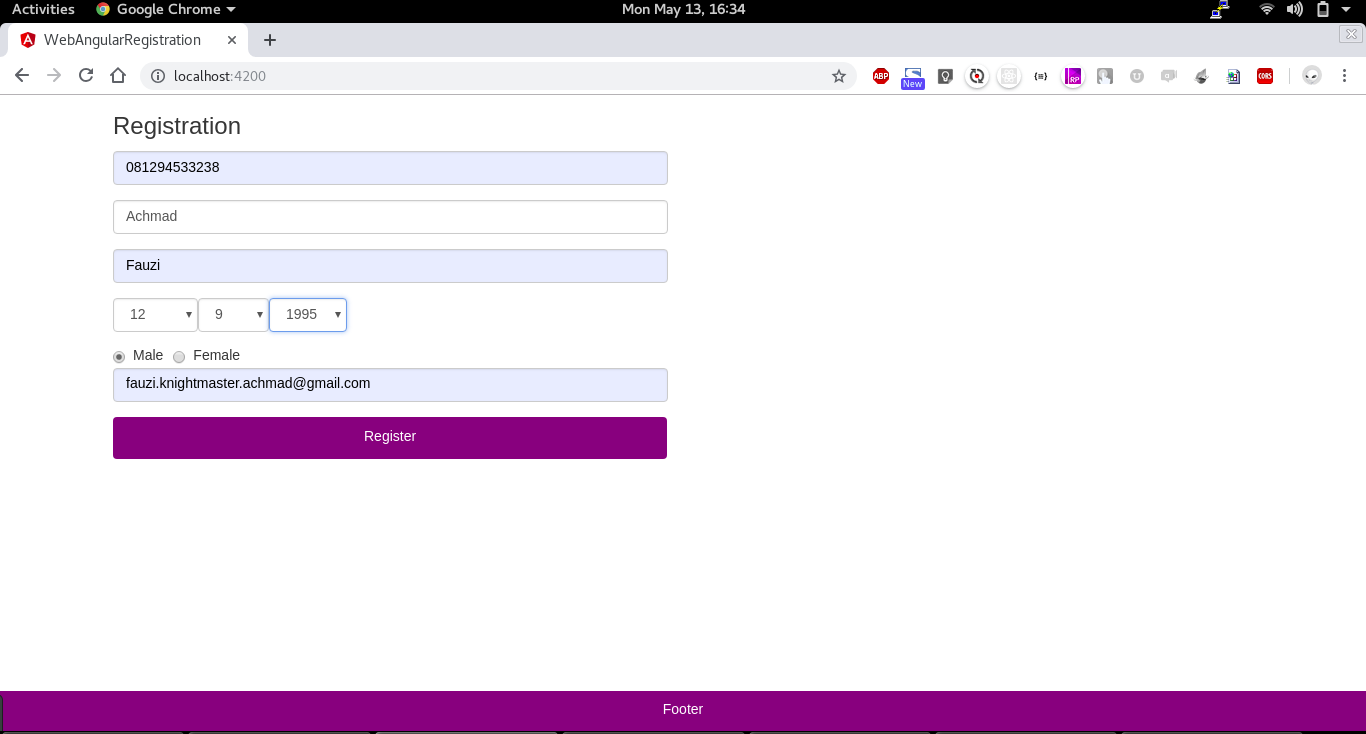
Task: Open the Google Chrome application menu
Action: pos(166,9)
